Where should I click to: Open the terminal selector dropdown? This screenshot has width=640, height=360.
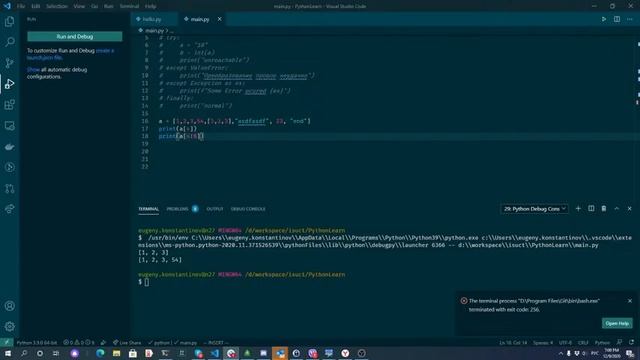(x=534, y=209)
